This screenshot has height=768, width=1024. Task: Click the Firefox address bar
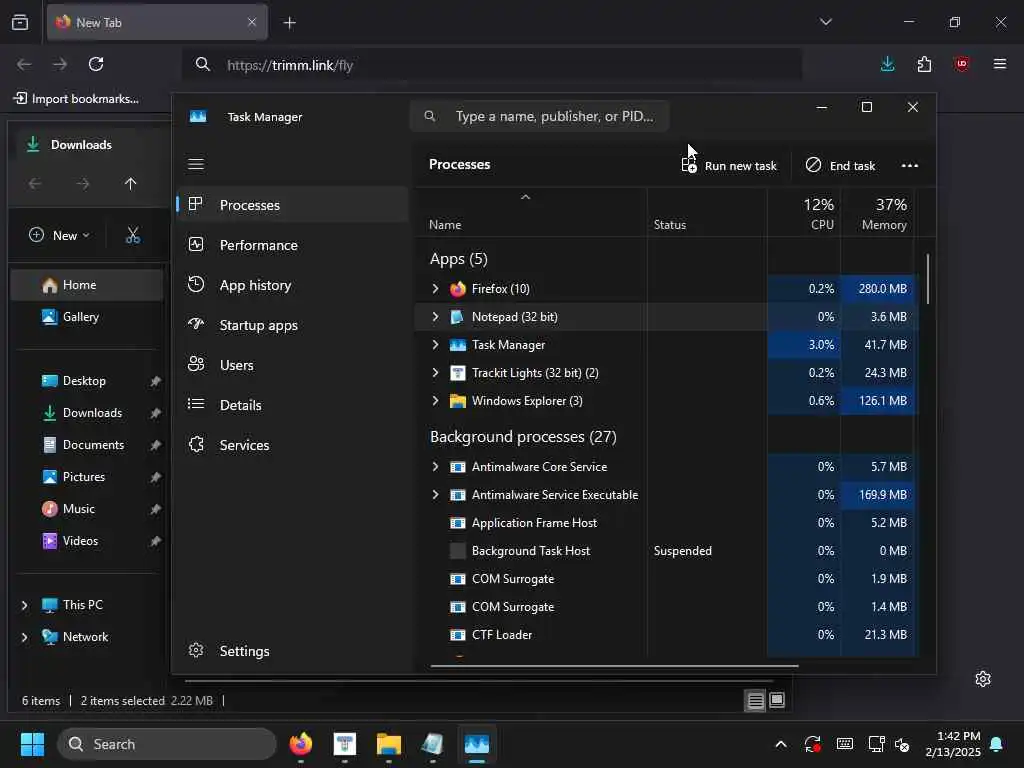[493, 65]
